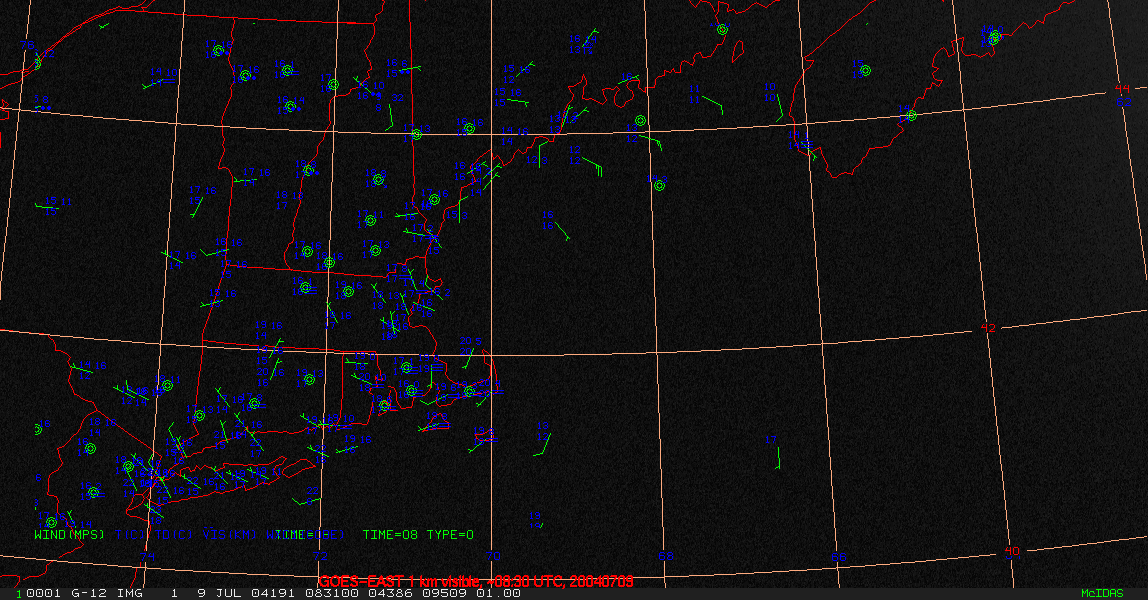1148x600 pixels.
Task: Click the 01.00 resolution value
Action: coord(498,593)
